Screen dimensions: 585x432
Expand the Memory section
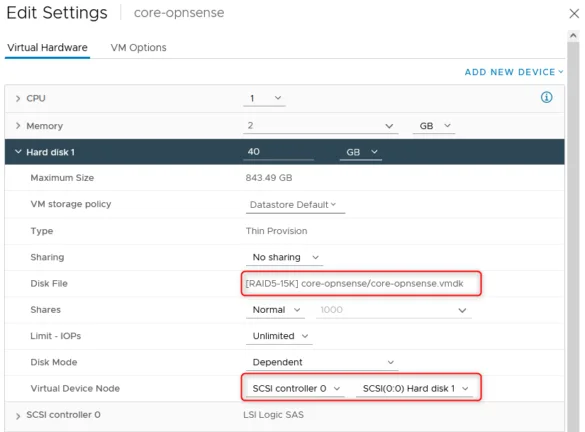click(x=18, y=126)
